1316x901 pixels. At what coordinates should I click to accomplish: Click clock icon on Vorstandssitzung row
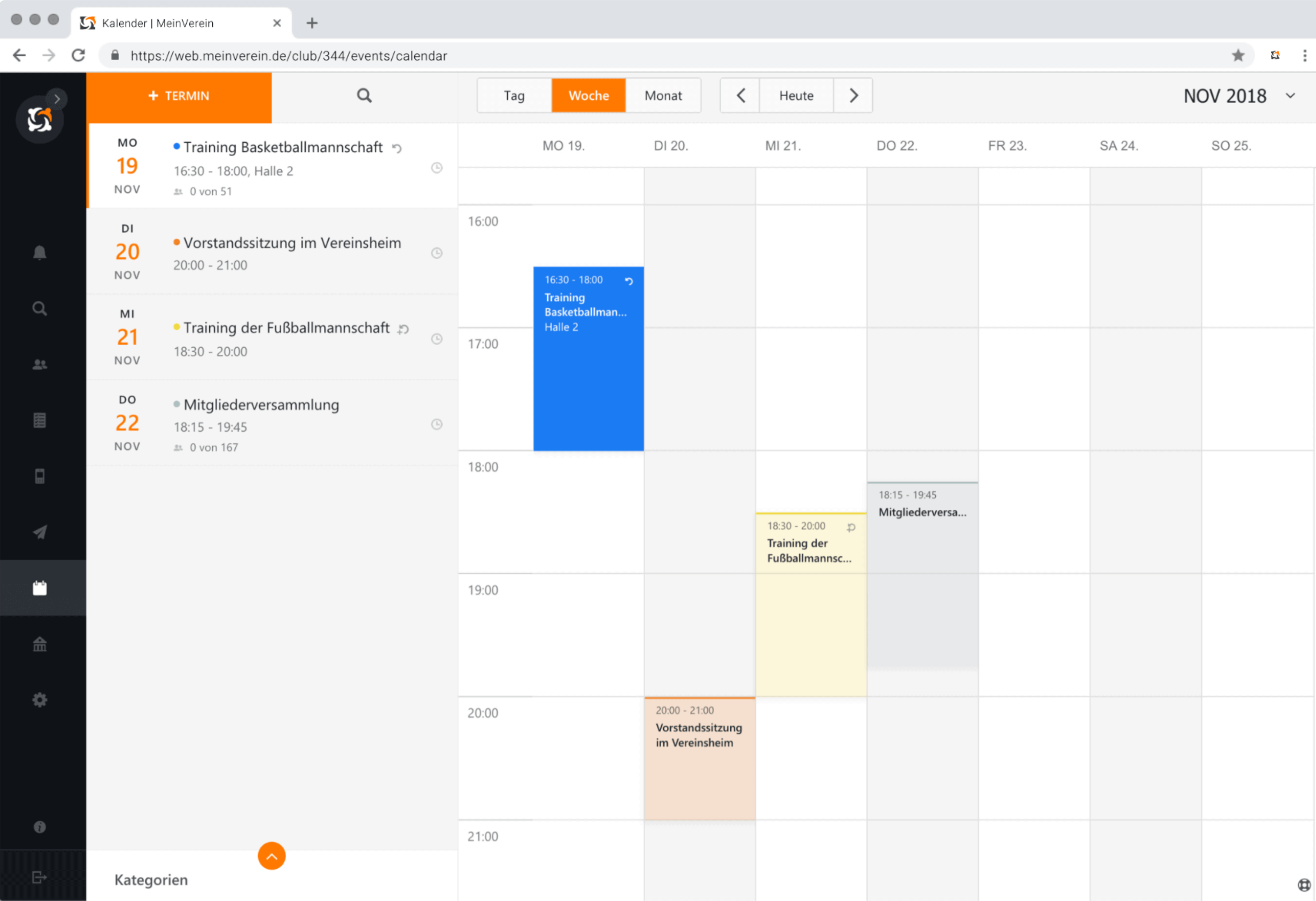(x=436, y=253)
